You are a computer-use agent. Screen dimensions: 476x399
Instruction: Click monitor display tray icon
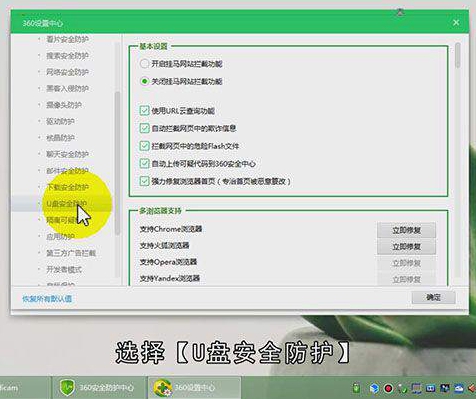point(416,388)
